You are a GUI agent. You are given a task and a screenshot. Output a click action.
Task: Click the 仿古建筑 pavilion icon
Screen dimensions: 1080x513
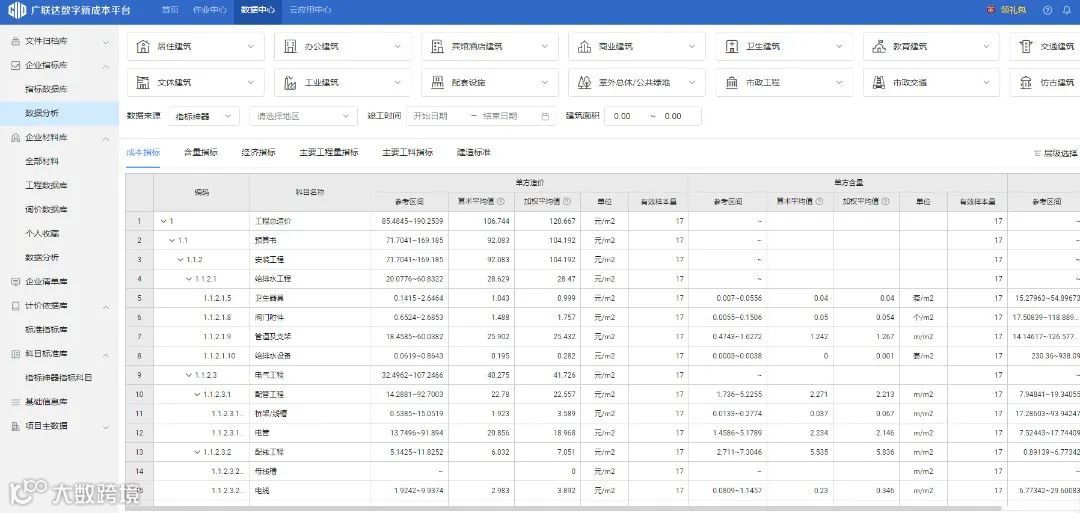coord(1026,82)
